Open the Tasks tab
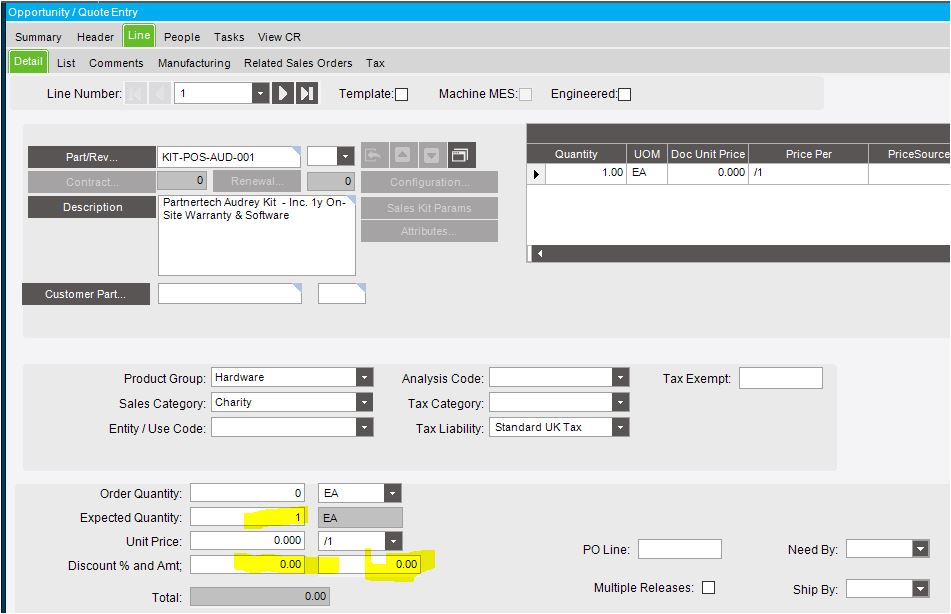Viewport: 951px width, 614px height. tap(229, 37)
